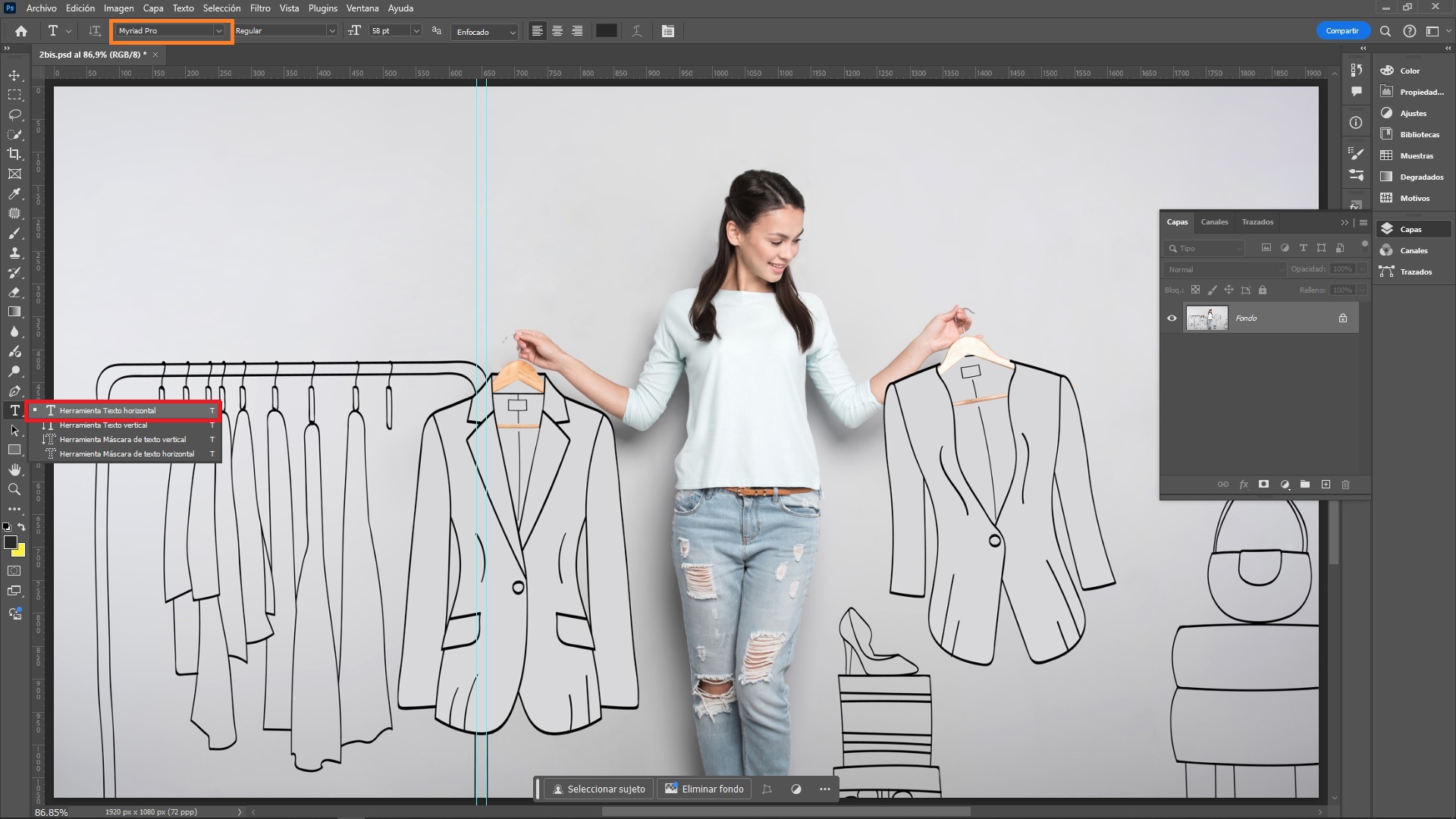Left-align the text
Viewport: 1456px width, 819px height.
(537, 31)
